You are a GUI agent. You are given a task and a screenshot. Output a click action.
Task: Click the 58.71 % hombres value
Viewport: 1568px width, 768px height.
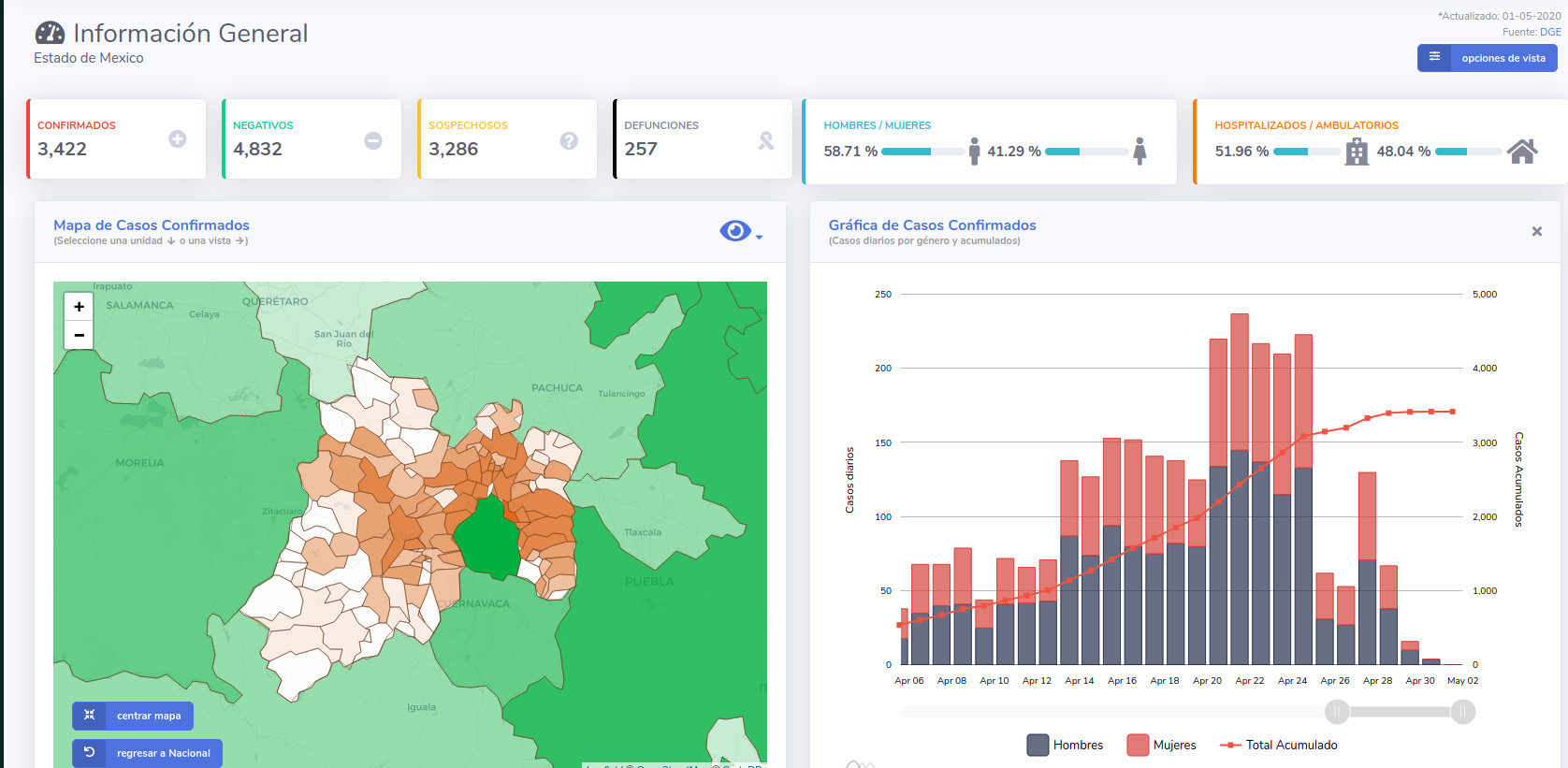(850, 151)
